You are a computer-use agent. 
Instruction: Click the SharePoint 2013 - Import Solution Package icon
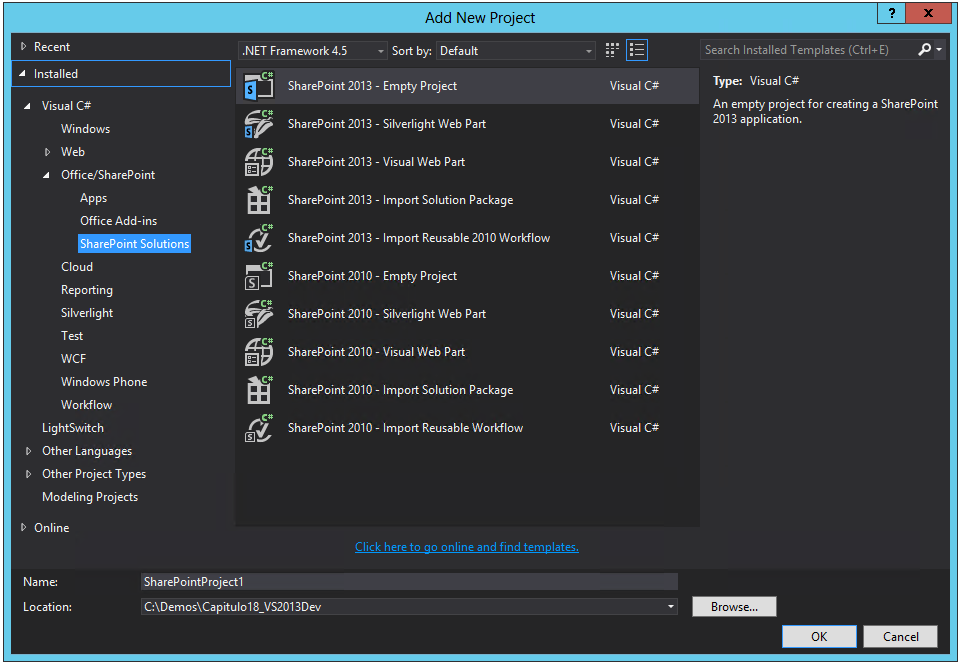(x=259, y=199)
